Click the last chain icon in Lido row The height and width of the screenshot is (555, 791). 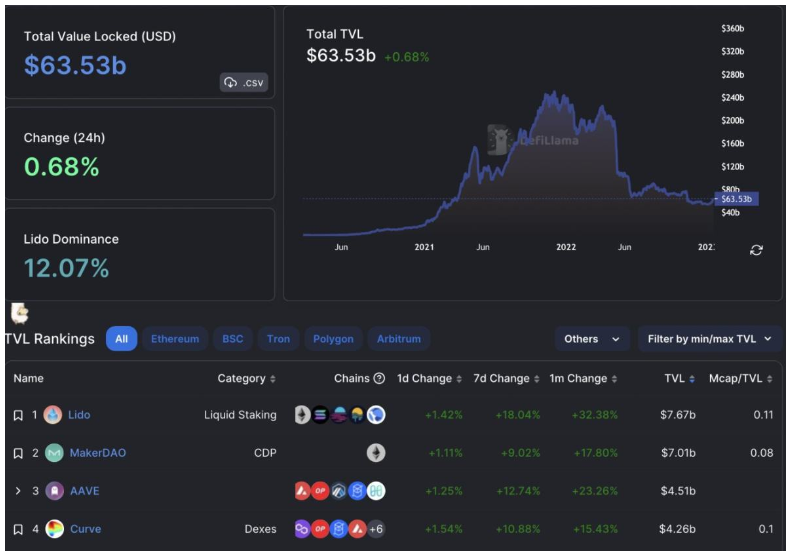[x=376, y=415]
